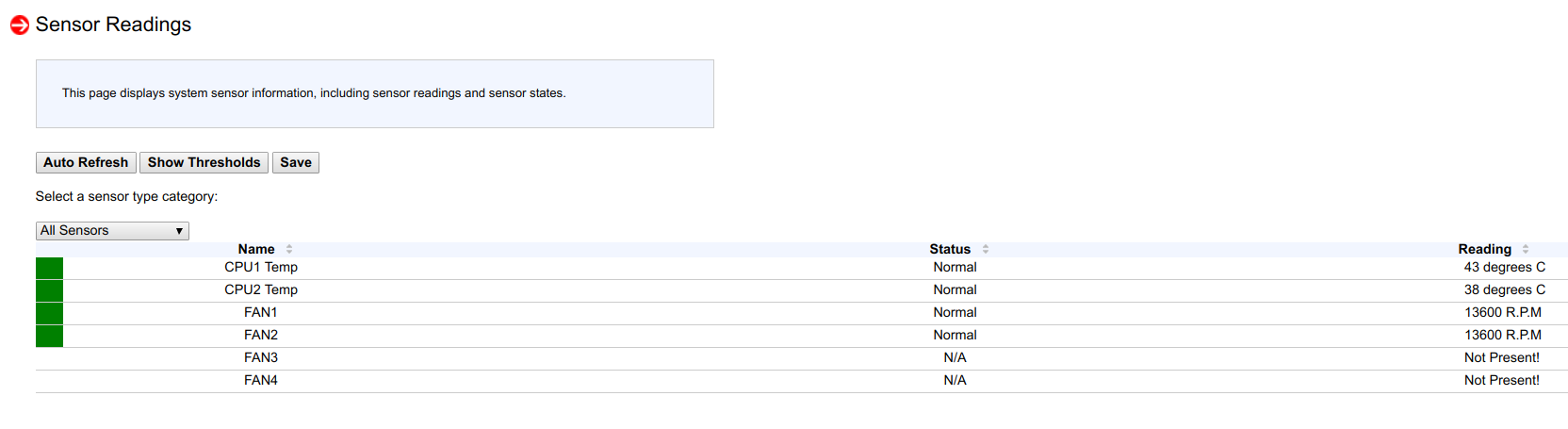This screenshot has width=1568, height=429.
Task: Click the green status indicator for FAN1
Action: pyautogui.click(x=49, y=313)
